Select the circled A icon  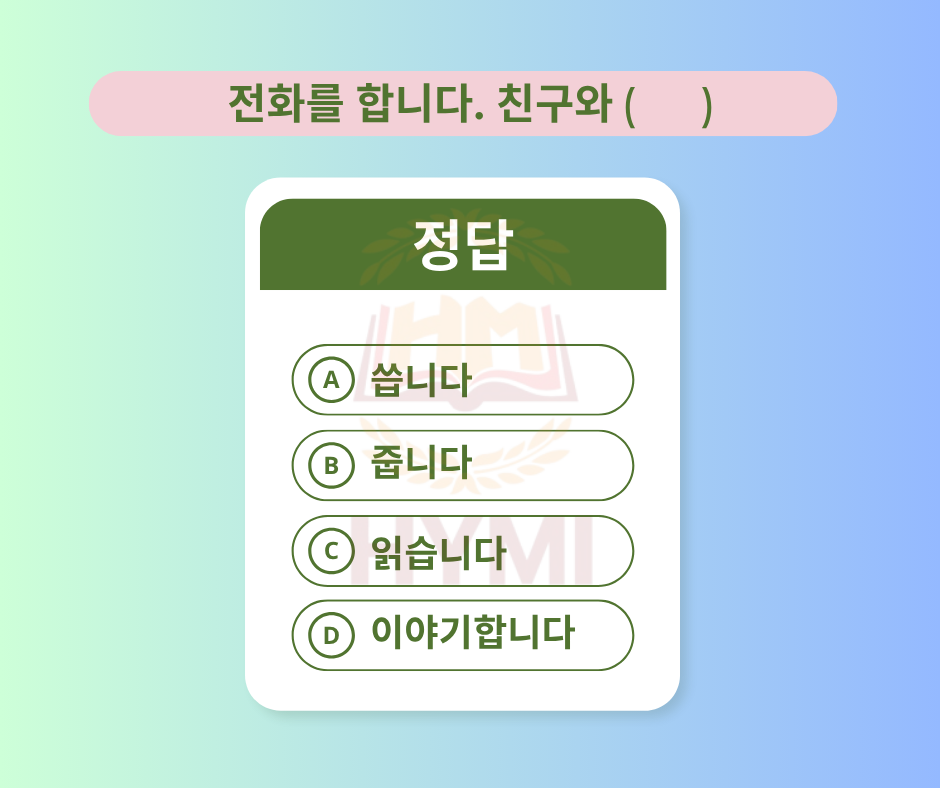[331, 380]
